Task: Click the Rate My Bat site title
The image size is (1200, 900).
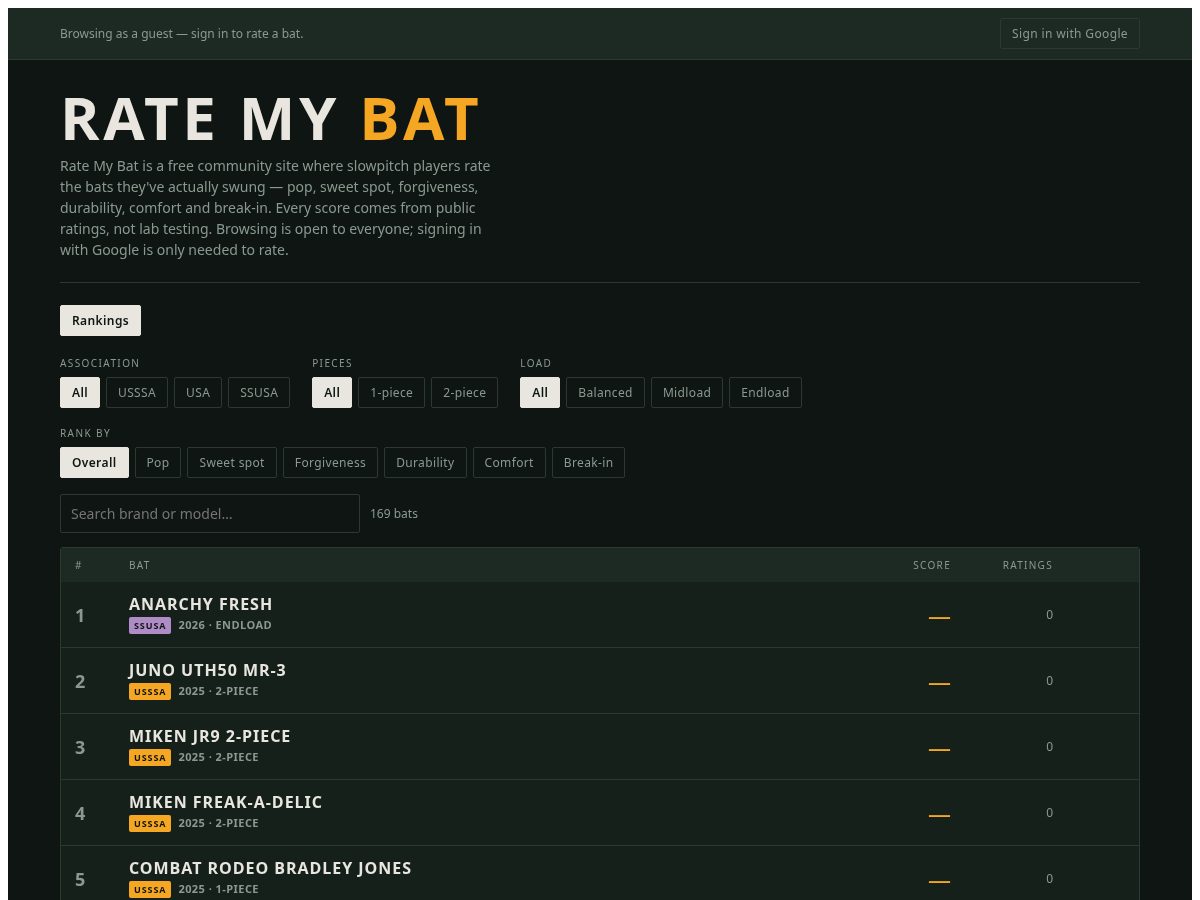Action: tap(271, 119)
